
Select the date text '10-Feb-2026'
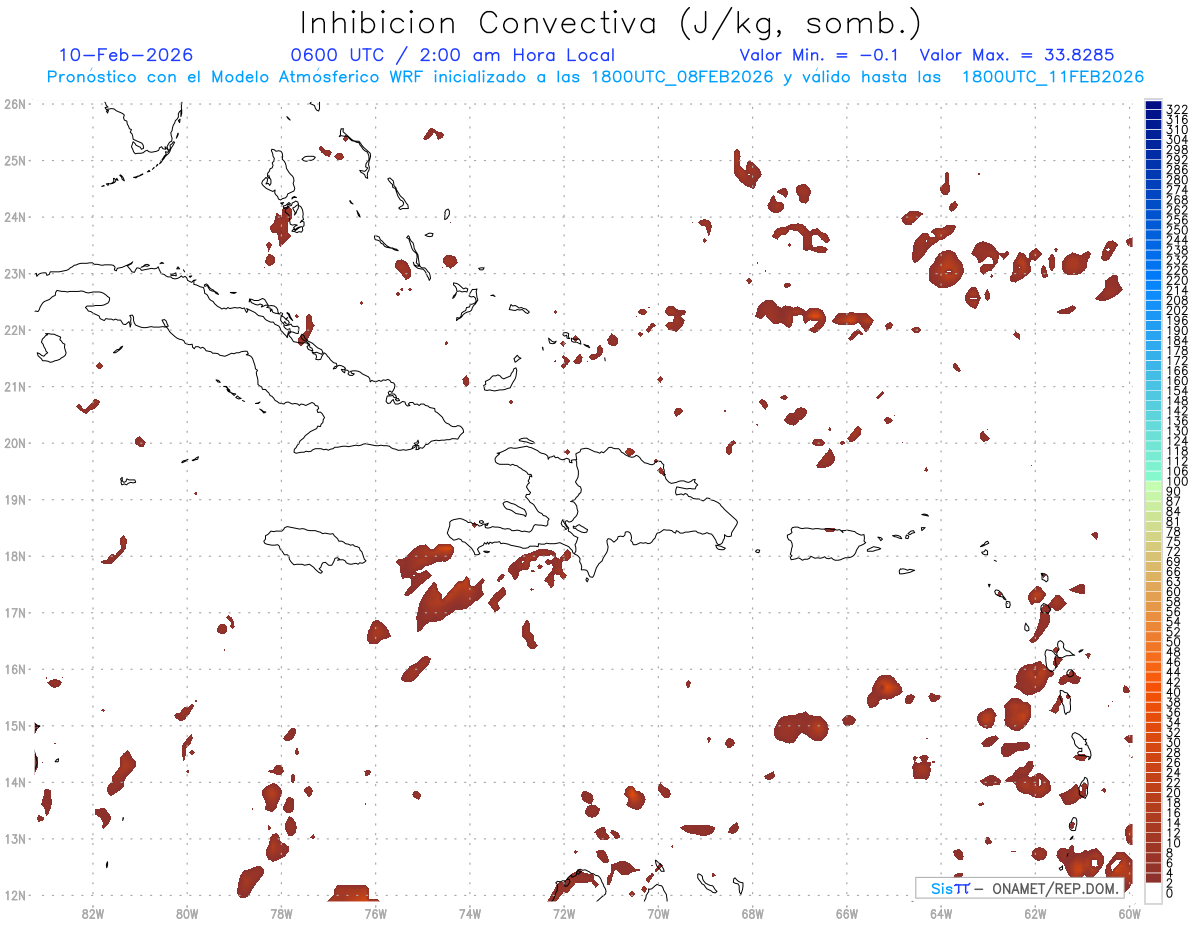pyautogui.click(x=126, y=55)
